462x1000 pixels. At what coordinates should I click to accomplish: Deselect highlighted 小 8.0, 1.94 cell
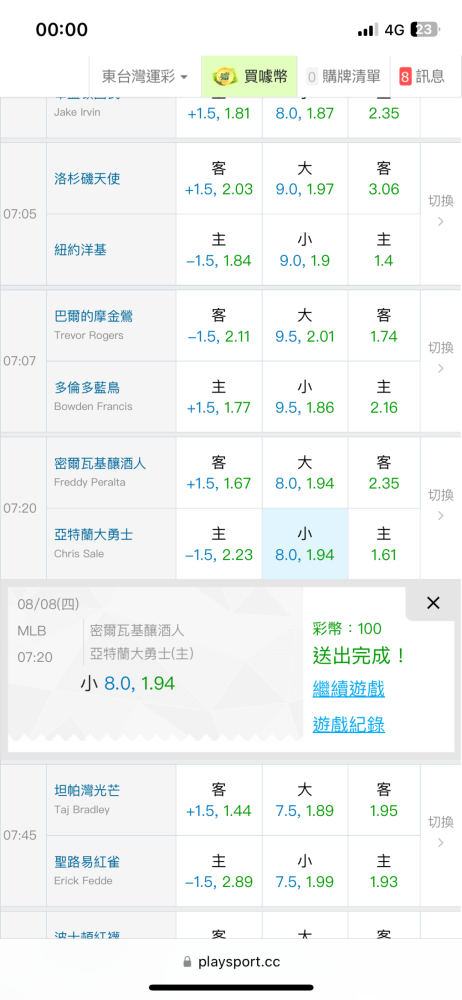305,544
